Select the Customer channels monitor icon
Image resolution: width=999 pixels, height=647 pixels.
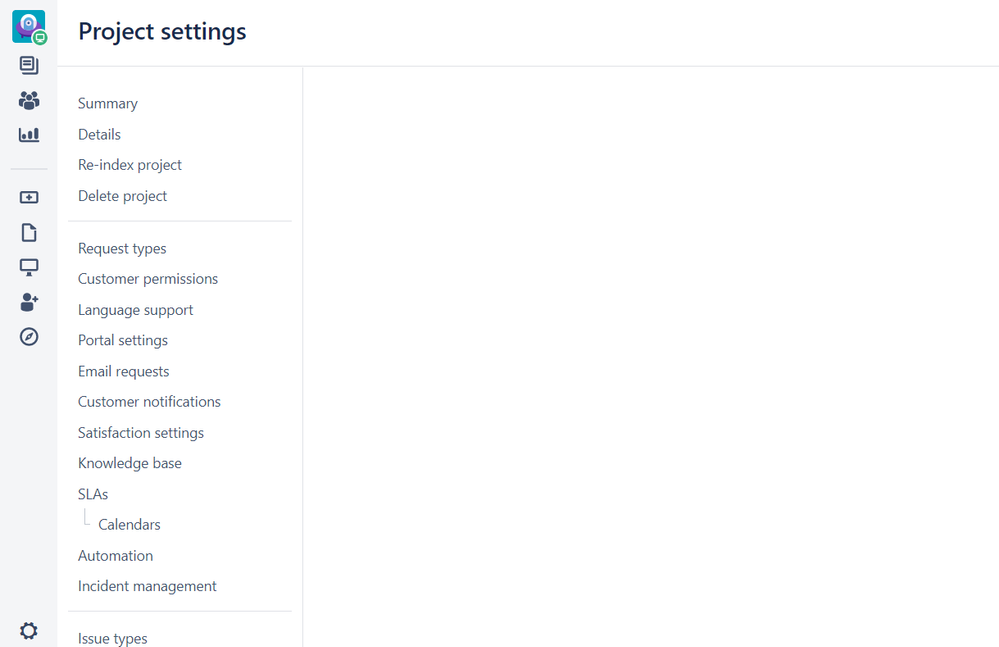click(28, 267)
